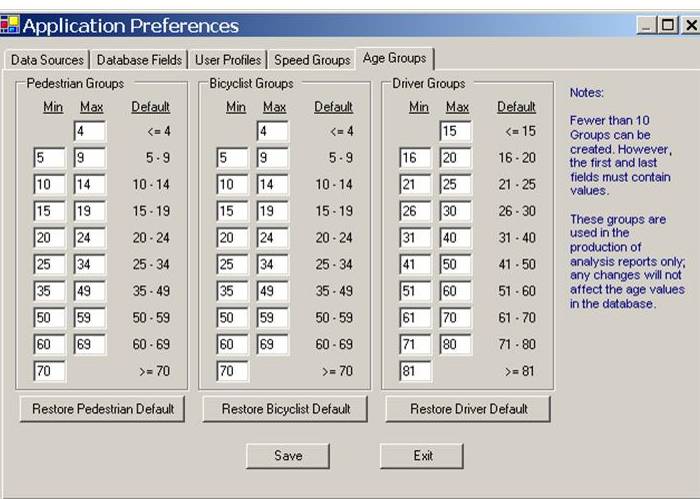700x499 pixels.
Task: Select the User Profiles tab
Action: coord(228,60)
